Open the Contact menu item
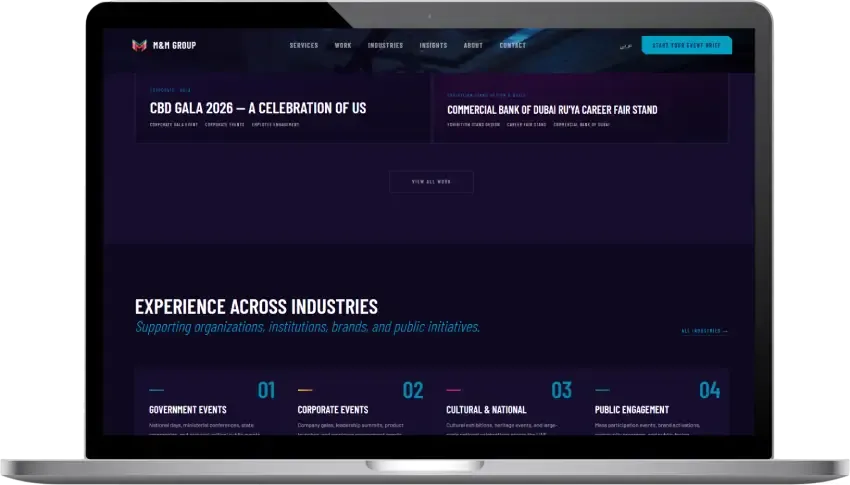This screenshot has height=485, width=850. [x=512, y=46]
